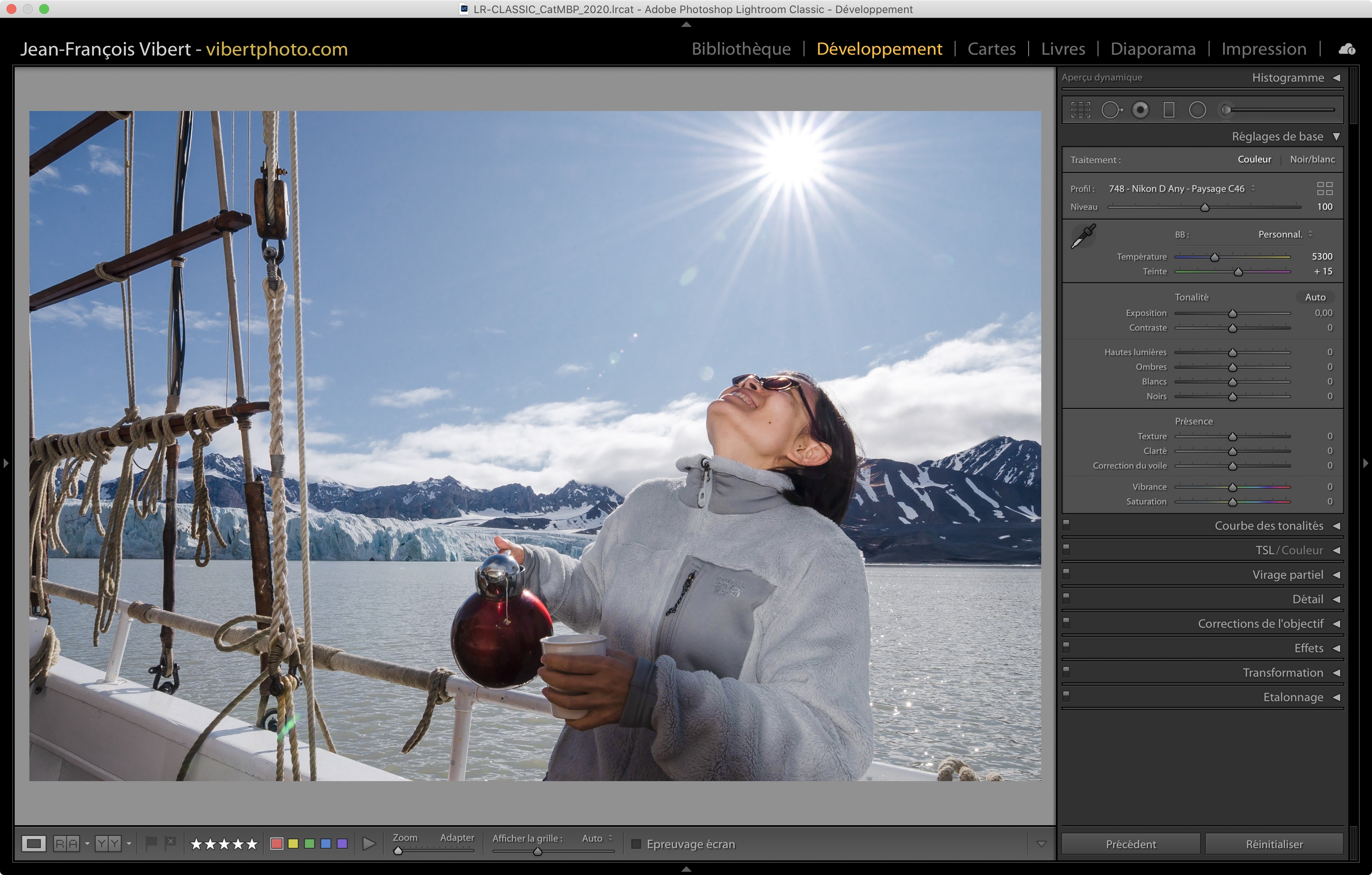
Task: Switch to the Bibliothèque module
Action: [741, 49]
